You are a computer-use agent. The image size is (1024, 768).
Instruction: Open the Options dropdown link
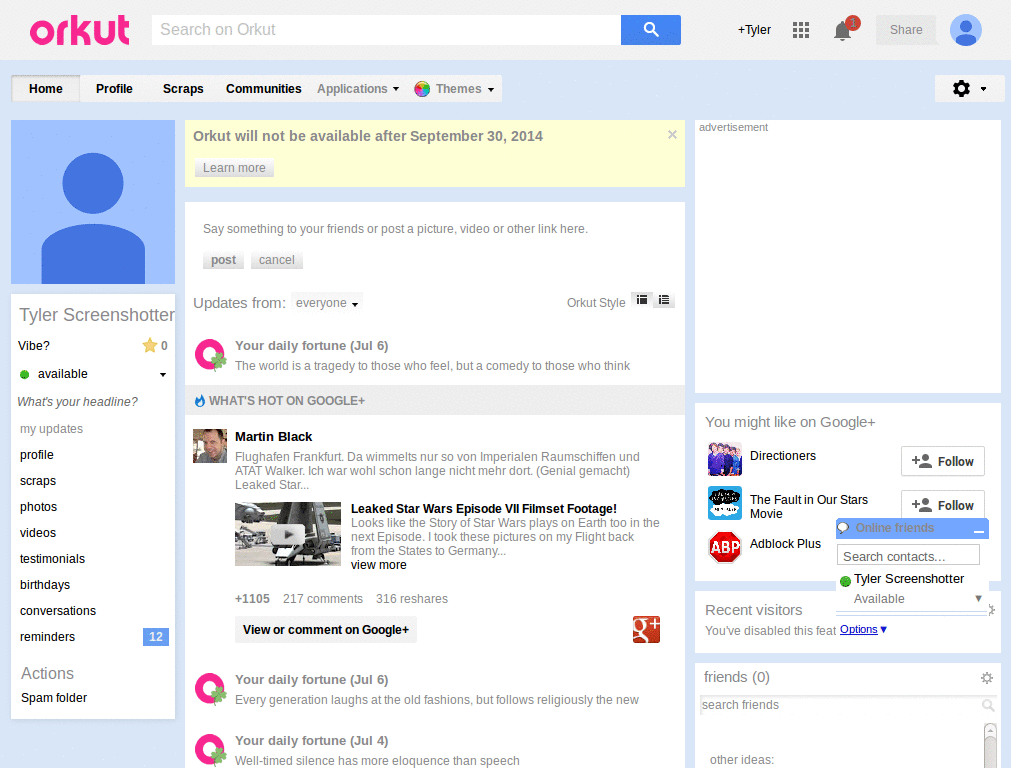[863, 630]
